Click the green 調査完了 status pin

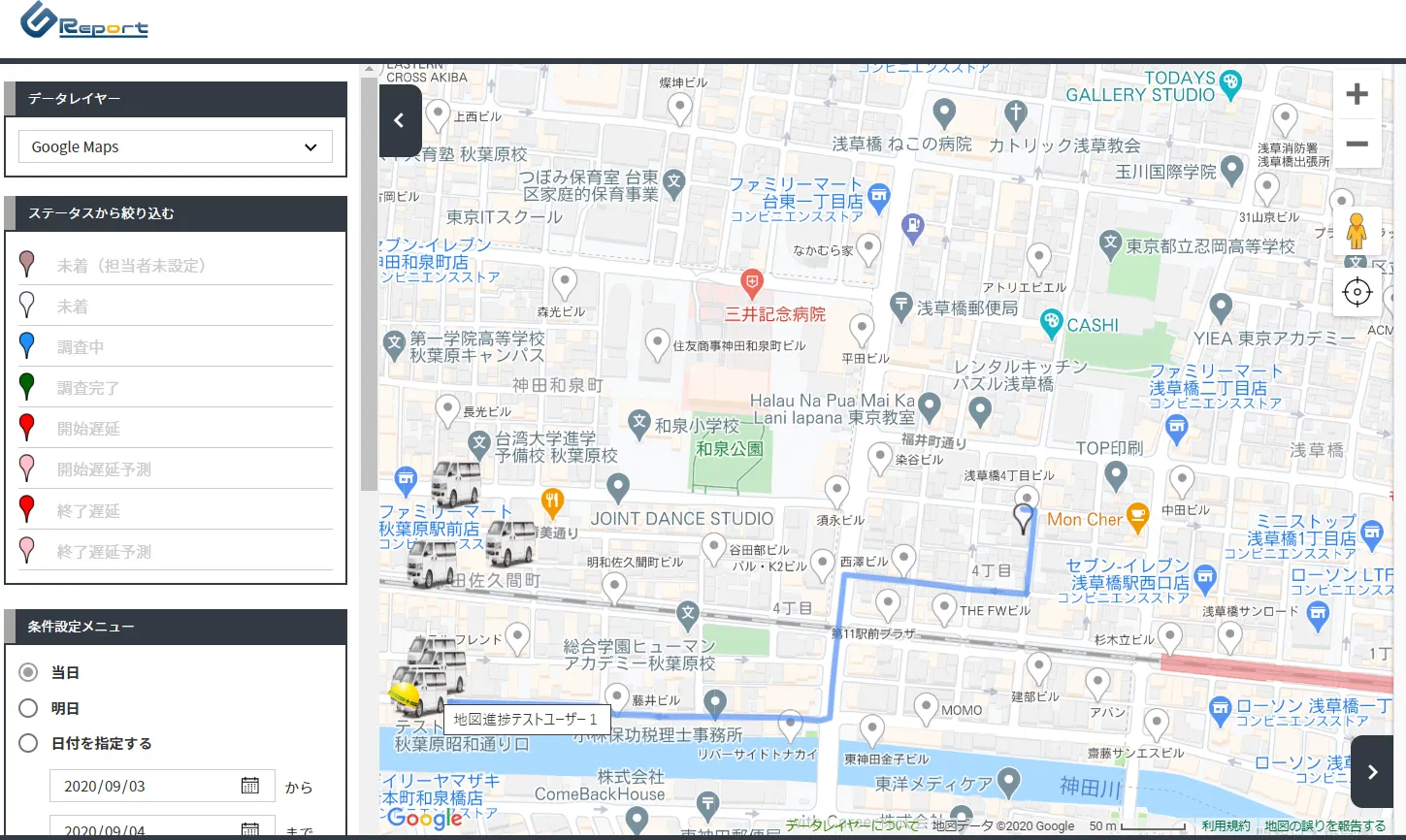point(27,386)
